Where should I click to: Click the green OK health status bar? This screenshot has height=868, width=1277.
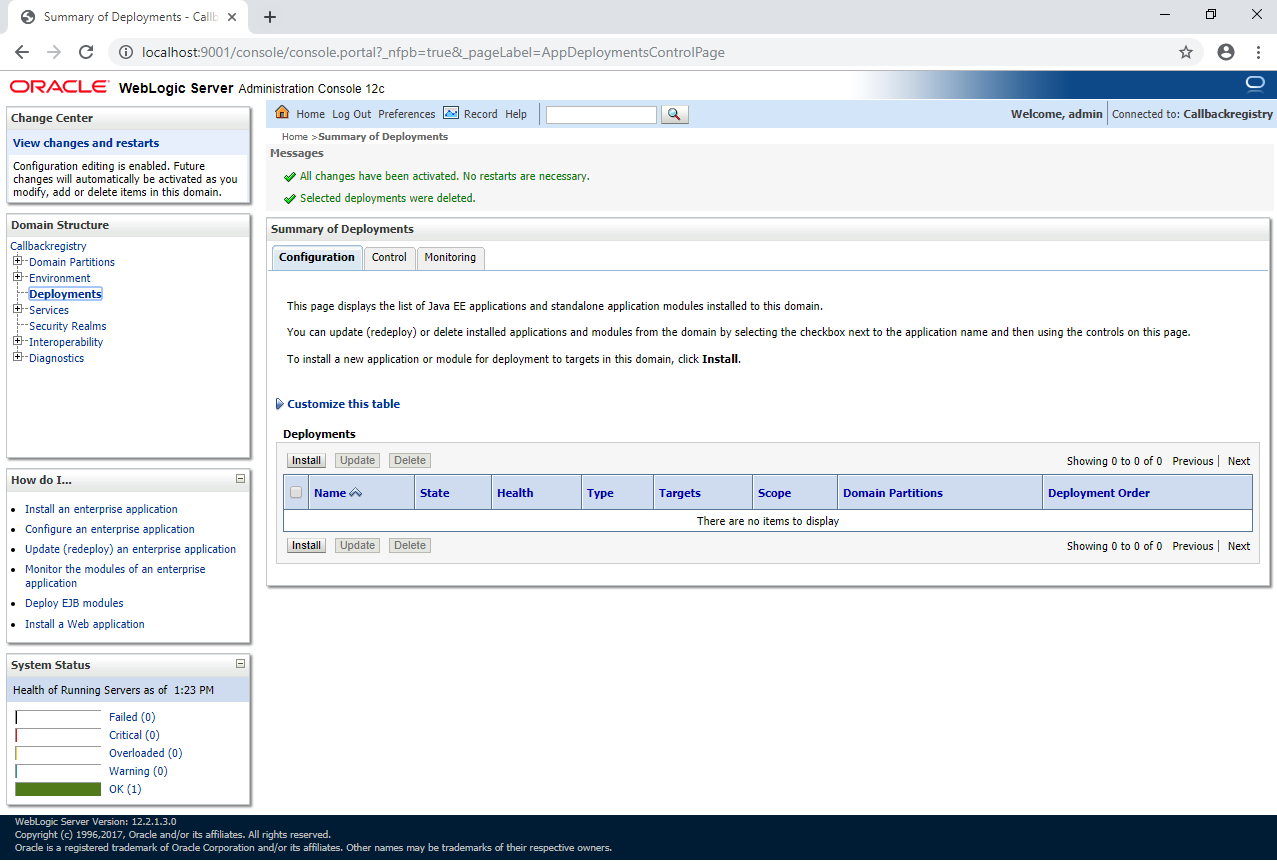58,789
